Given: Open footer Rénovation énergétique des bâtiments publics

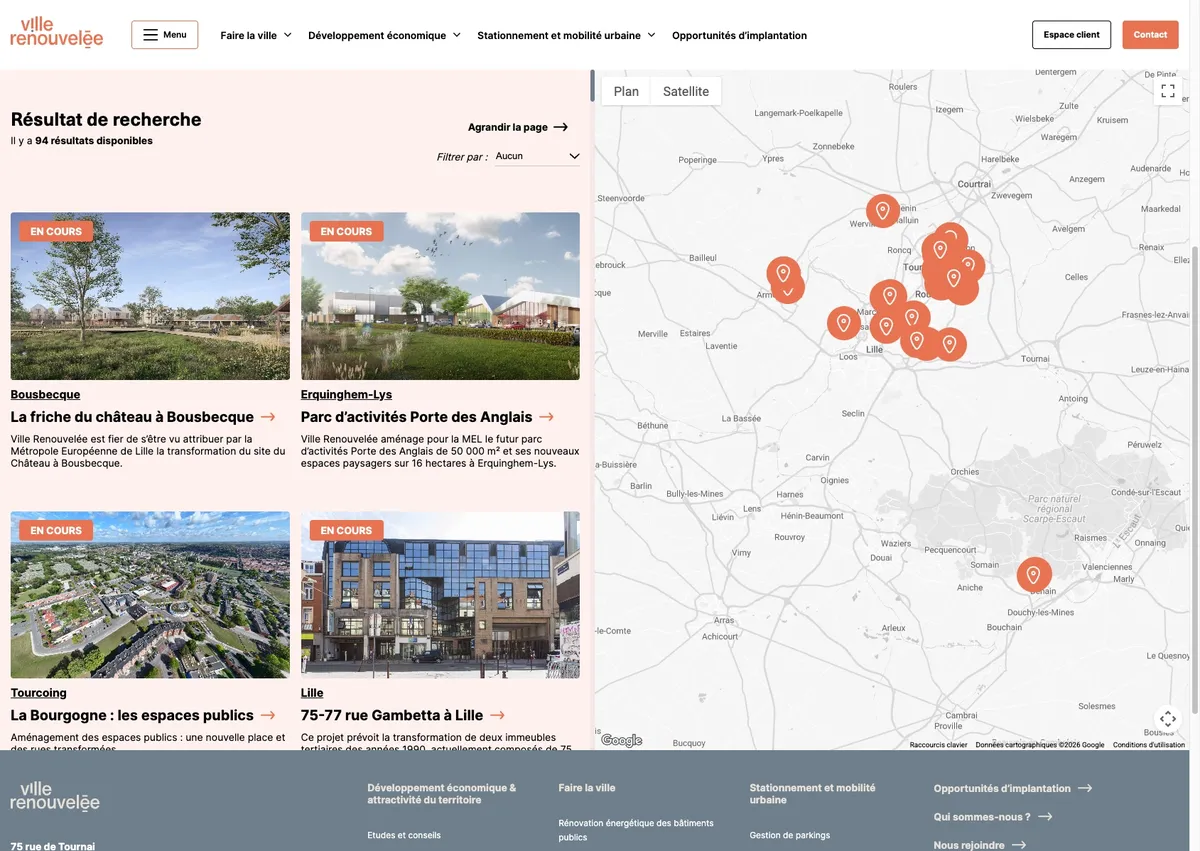Looking at the screenshot, I should point(636,830).
